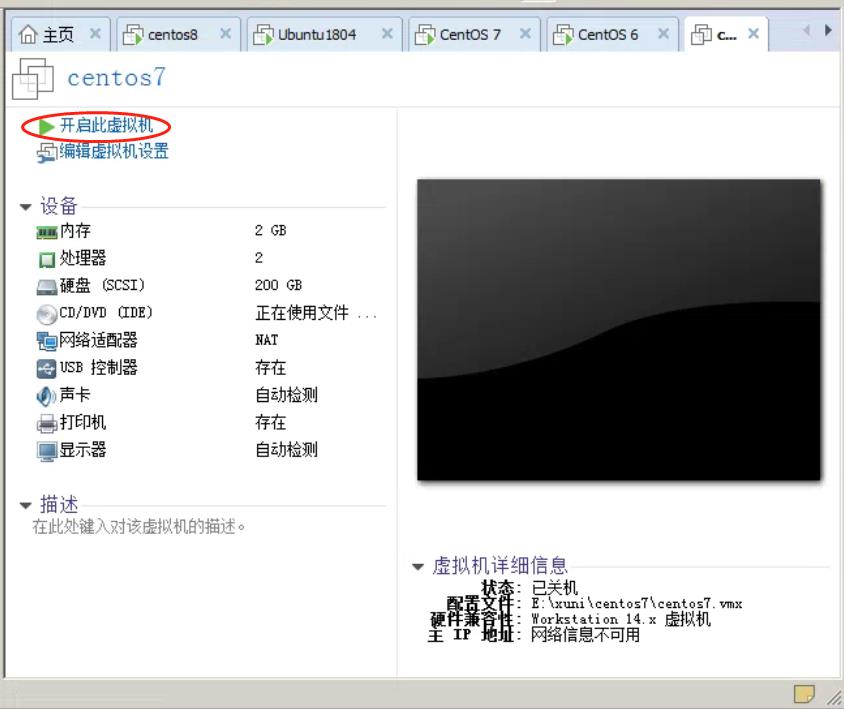Switch to the centos8 tab
Image resolution: width=844 pixels, height=709 pixels.
point(178,35)
